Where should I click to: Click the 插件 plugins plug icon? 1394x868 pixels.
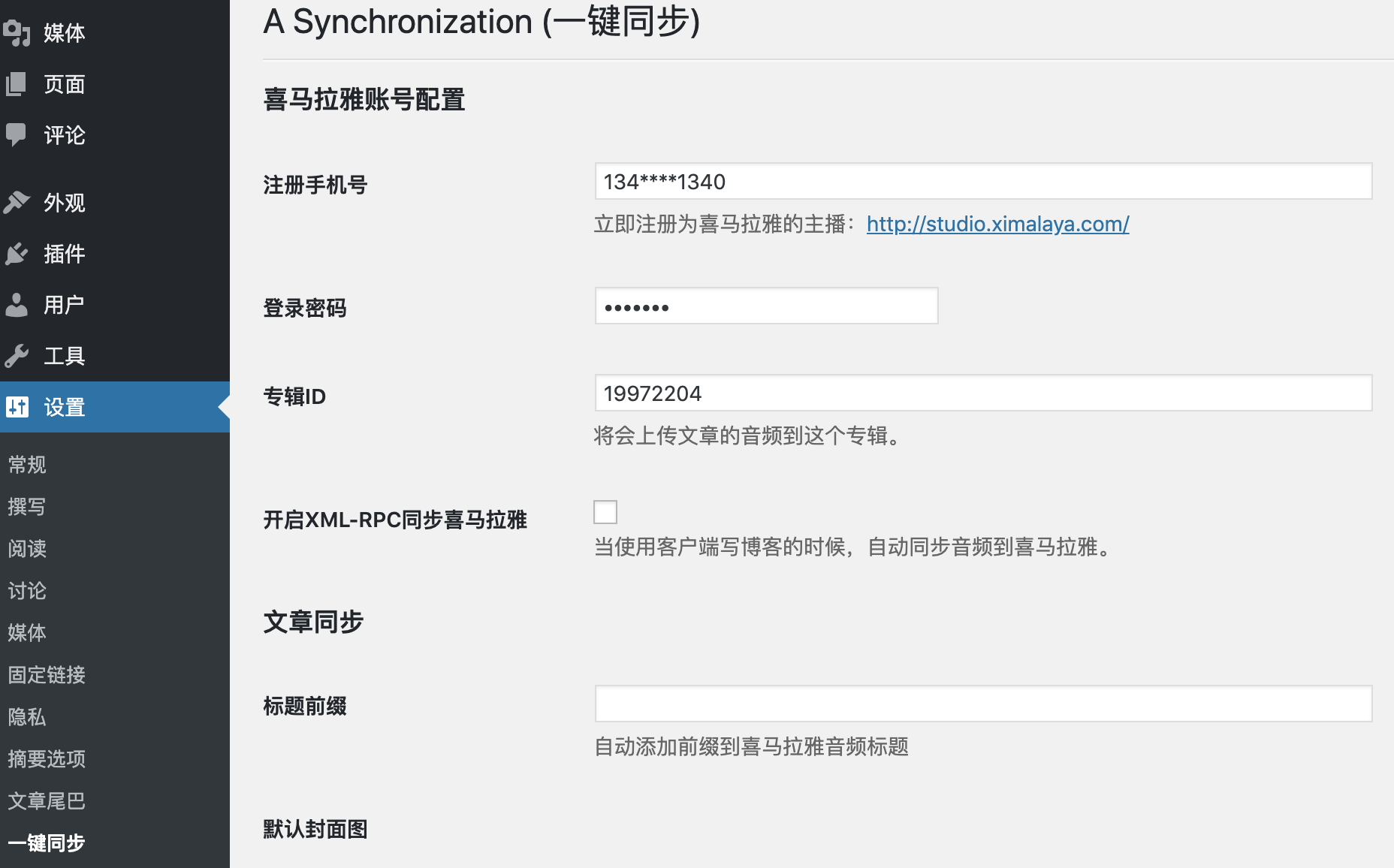pyautogui.click(x=17, y=254)
